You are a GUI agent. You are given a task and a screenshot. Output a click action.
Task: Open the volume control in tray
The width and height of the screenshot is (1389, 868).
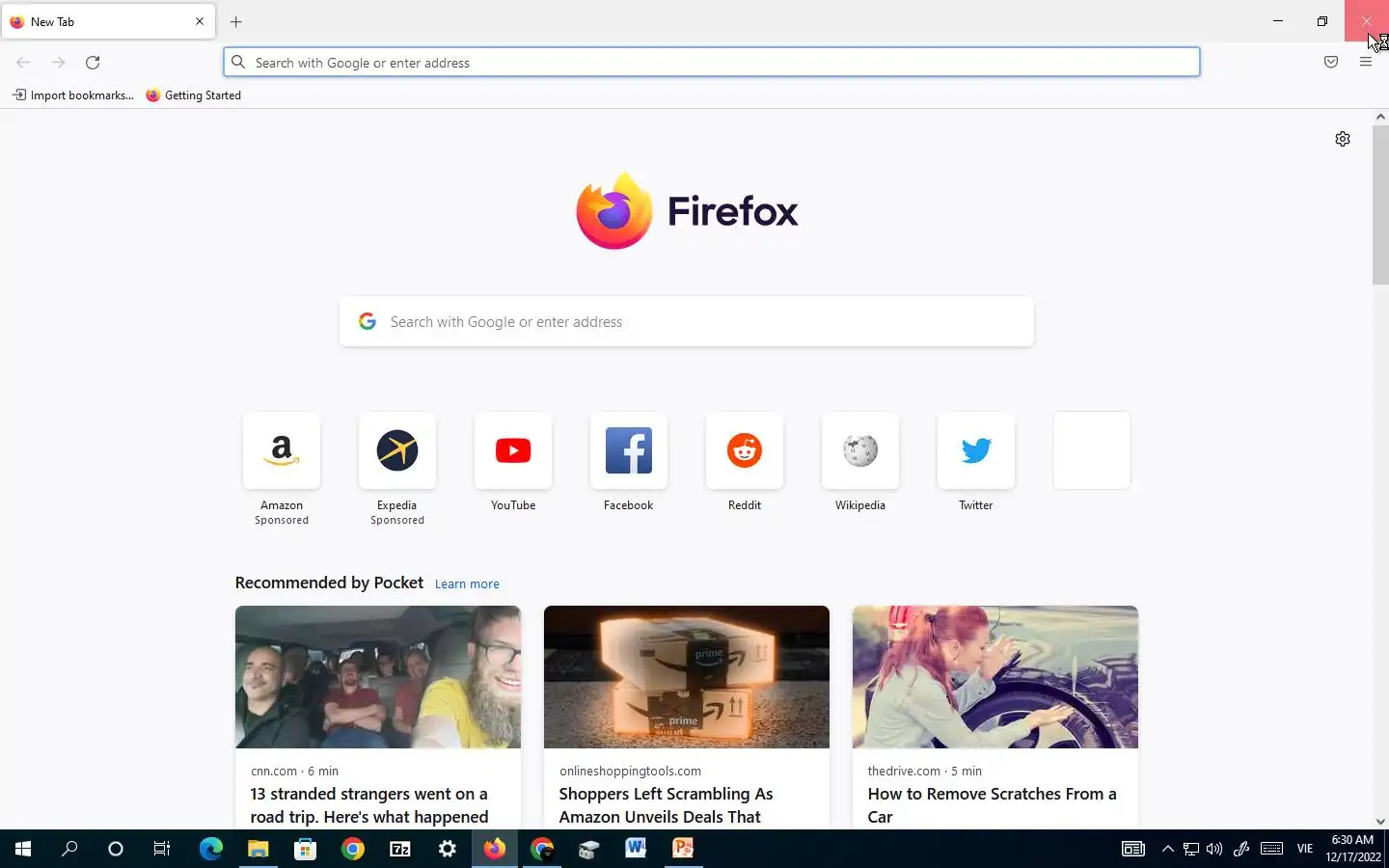click(1214, 849)
